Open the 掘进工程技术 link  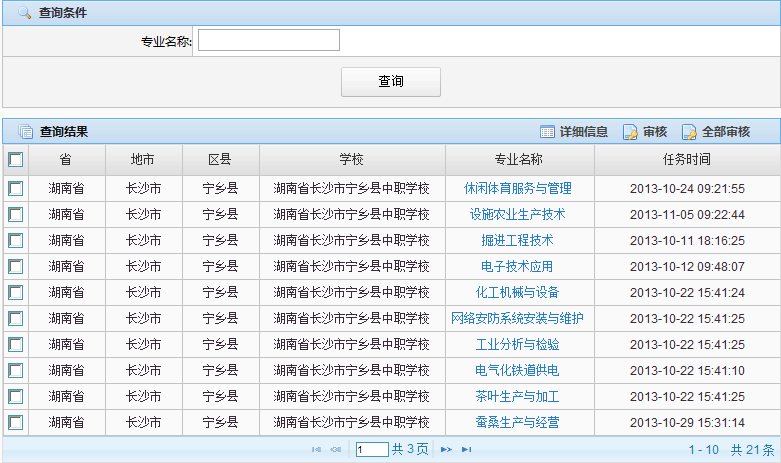(x=518, y=240)
